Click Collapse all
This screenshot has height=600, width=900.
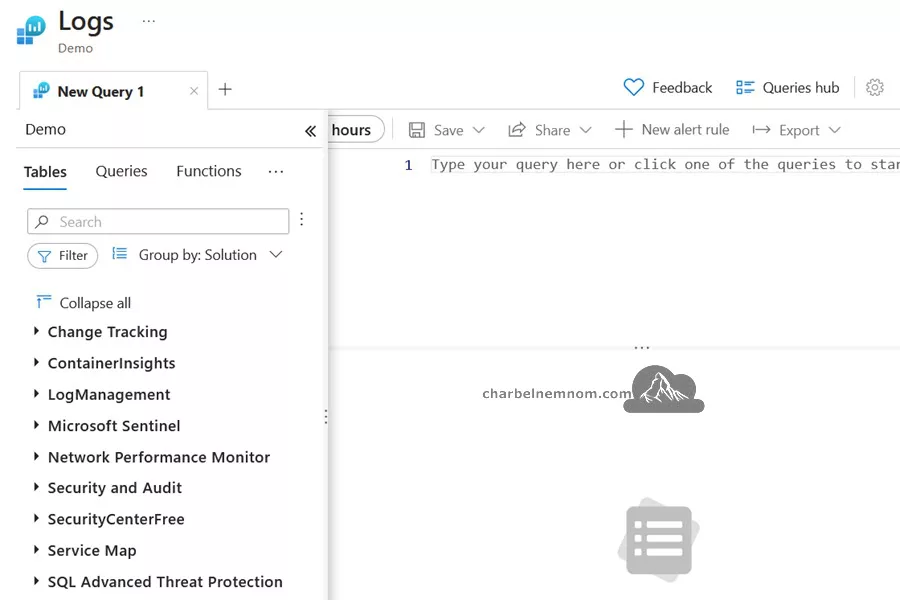(x=84, y=303)
